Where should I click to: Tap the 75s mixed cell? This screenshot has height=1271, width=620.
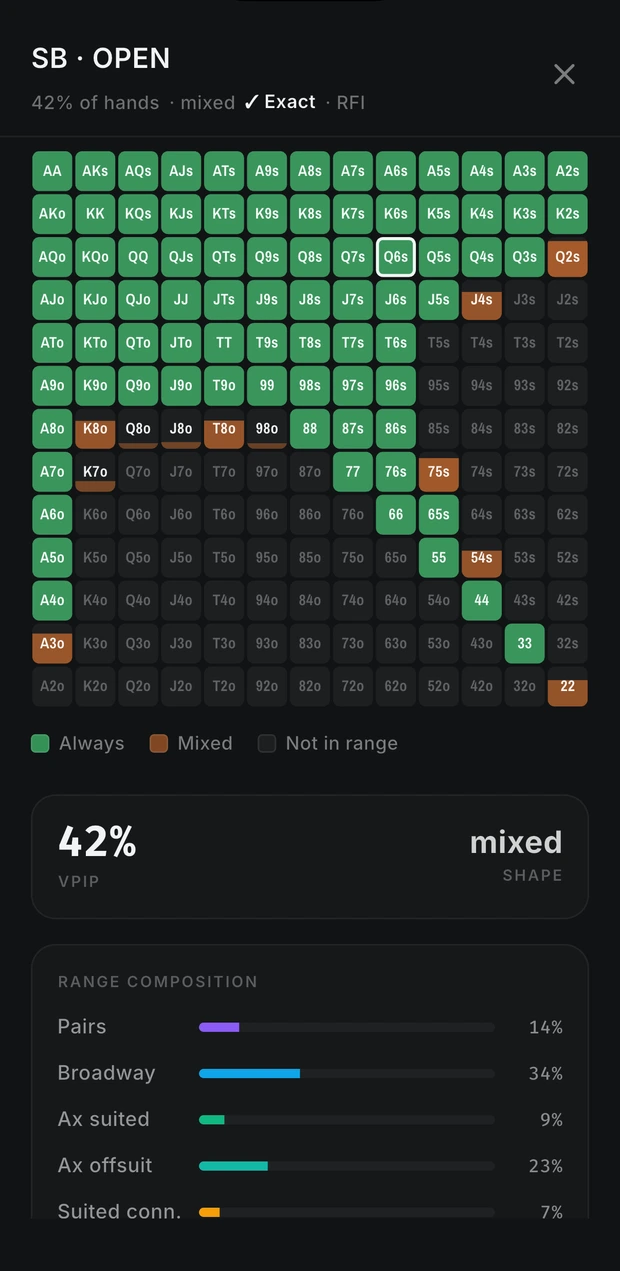tap(439, 472)
